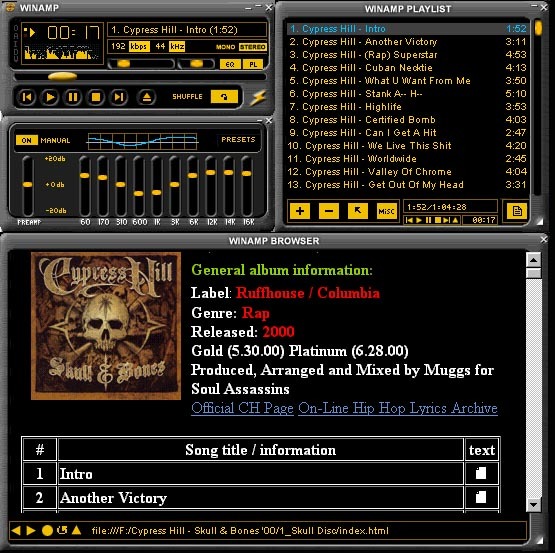Click the Skull & Bones album cover

[106, 326]
